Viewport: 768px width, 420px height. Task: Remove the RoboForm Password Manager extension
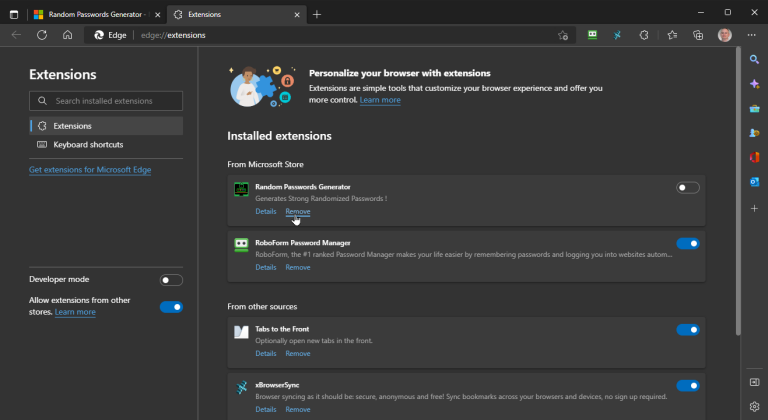coord(298,267)
